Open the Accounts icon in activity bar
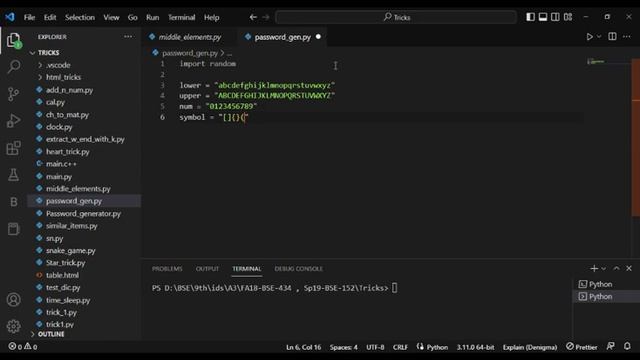This screenshot has height=360, width=640. pyautogui.click(x=13, y=300)
